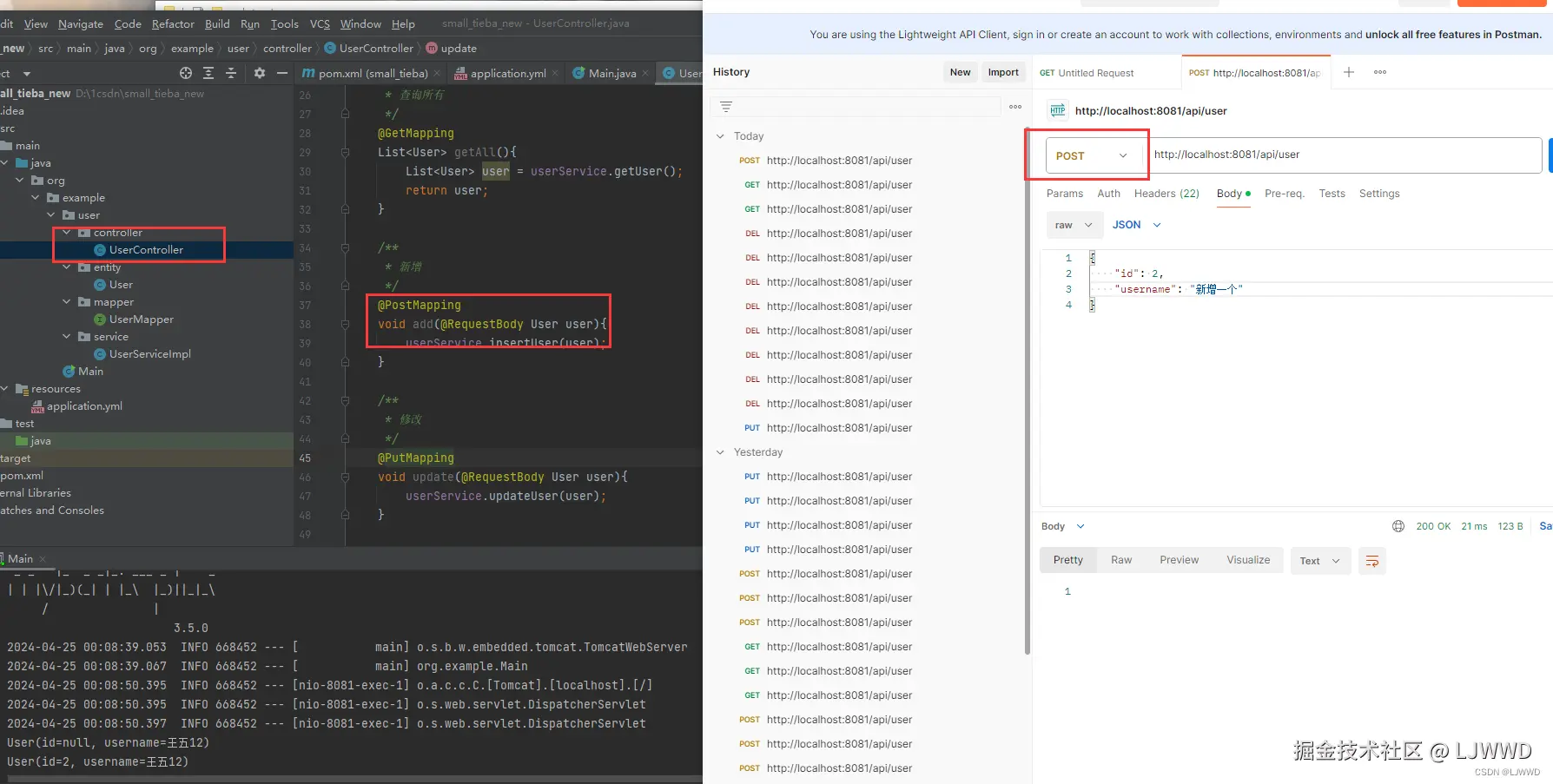
Task: Open the Navigate menu
Action: tap(81, 23)
